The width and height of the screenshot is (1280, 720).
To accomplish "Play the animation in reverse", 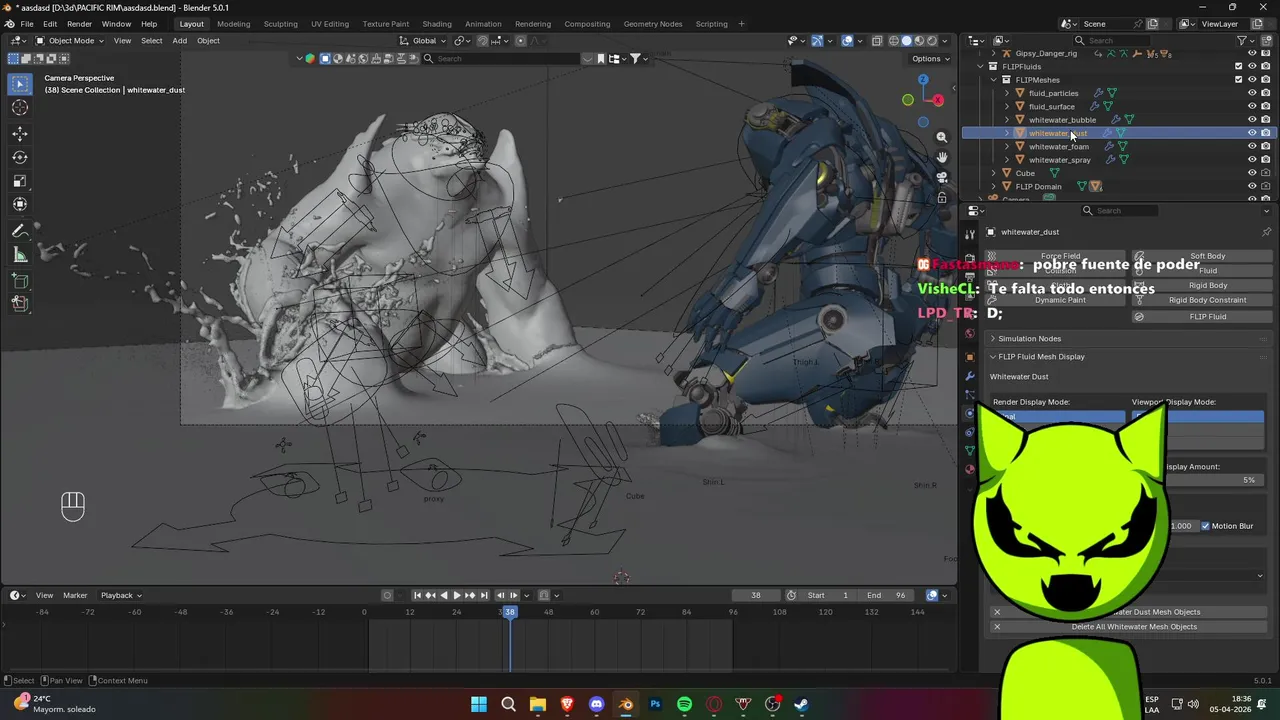I will pos(443,595).
